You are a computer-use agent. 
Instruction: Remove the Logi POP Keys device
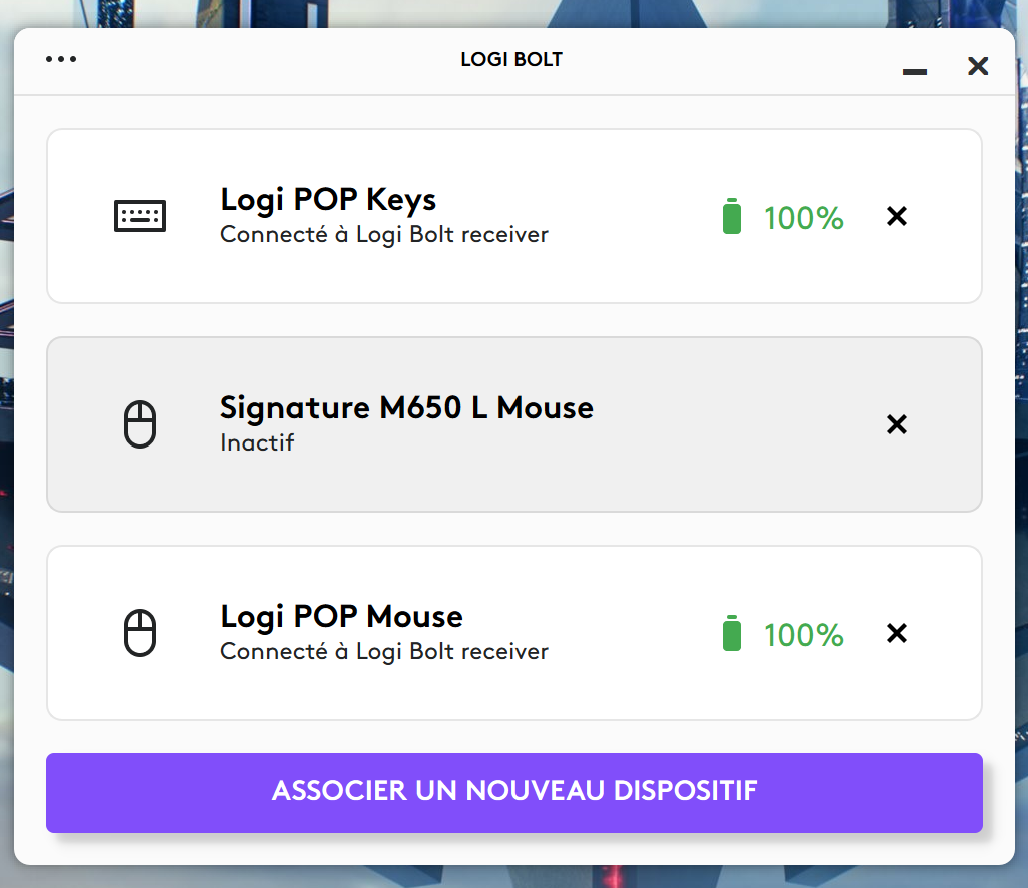(897, 216)
